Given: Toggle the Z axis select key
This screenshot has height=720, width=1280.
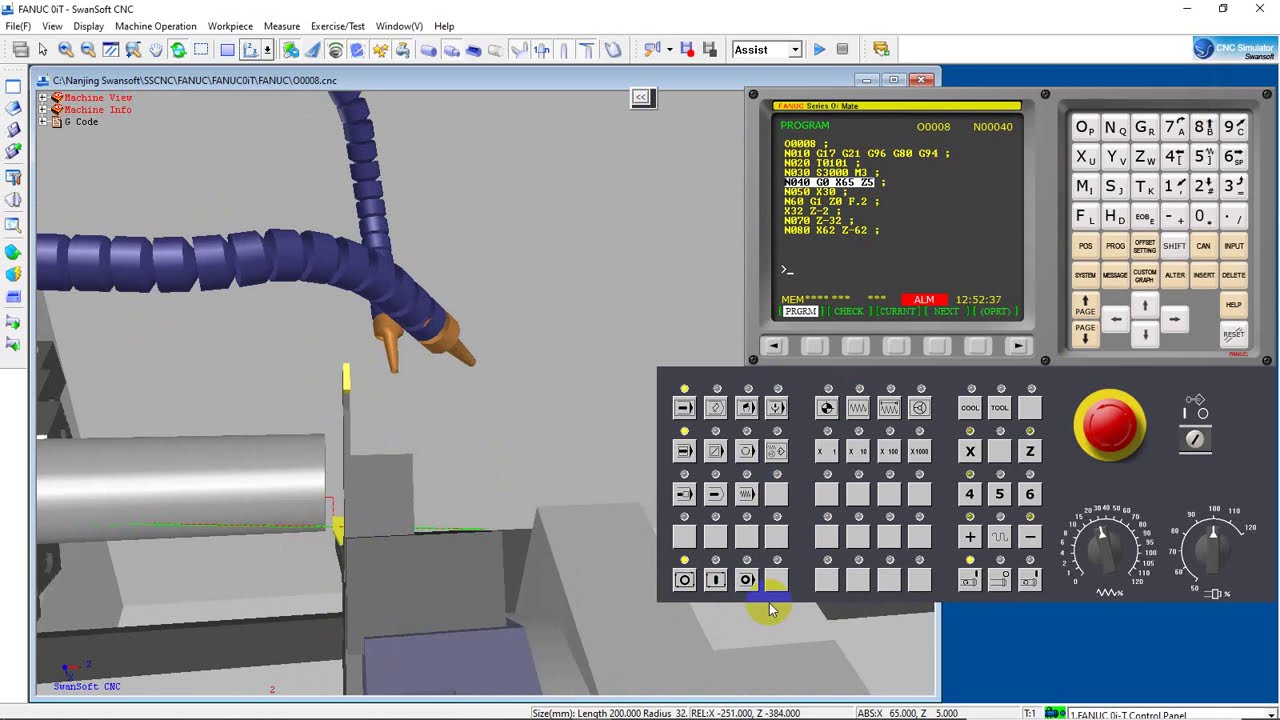Looking at the screenshot, I should [1030, 451].
